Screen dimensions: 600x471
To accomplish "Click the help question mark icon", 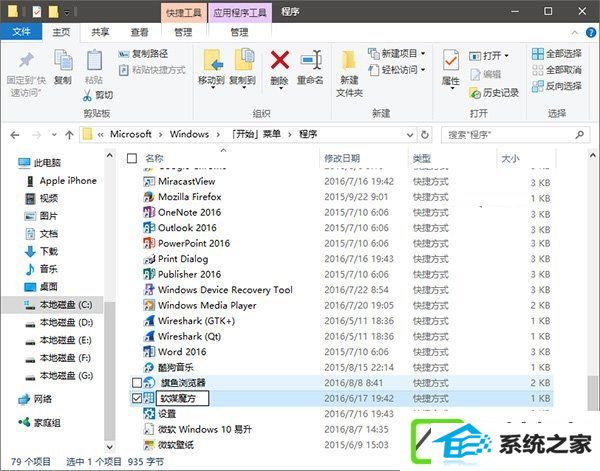I will point(591,33).
